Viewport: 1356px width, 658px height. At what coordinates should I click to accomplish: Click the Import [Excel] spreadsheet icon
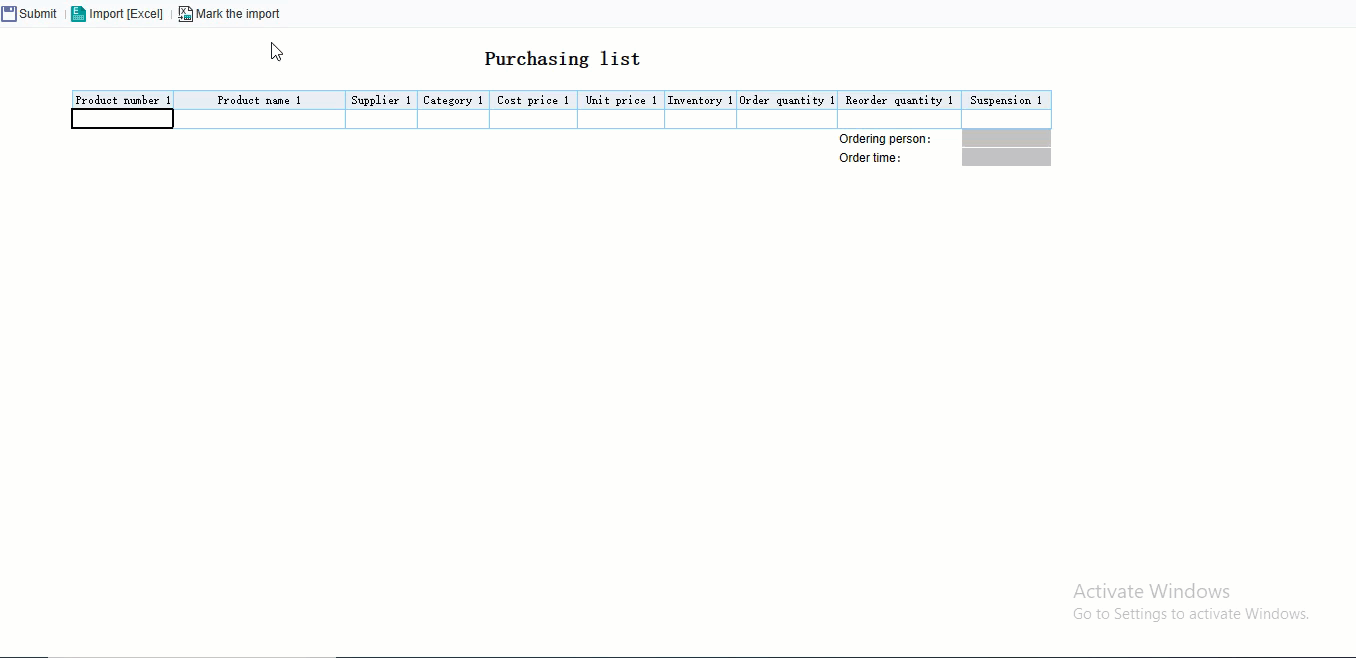click(78, 14)
